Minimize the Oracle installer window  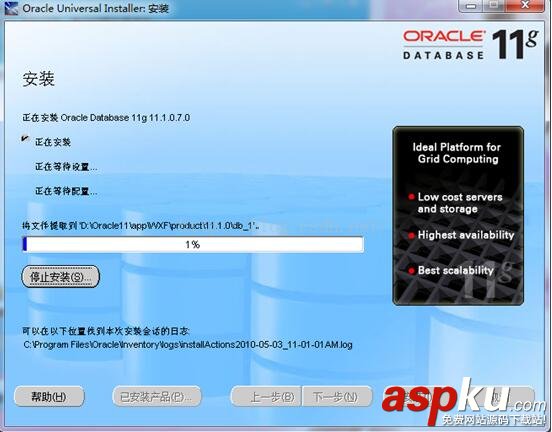point(472,6)
